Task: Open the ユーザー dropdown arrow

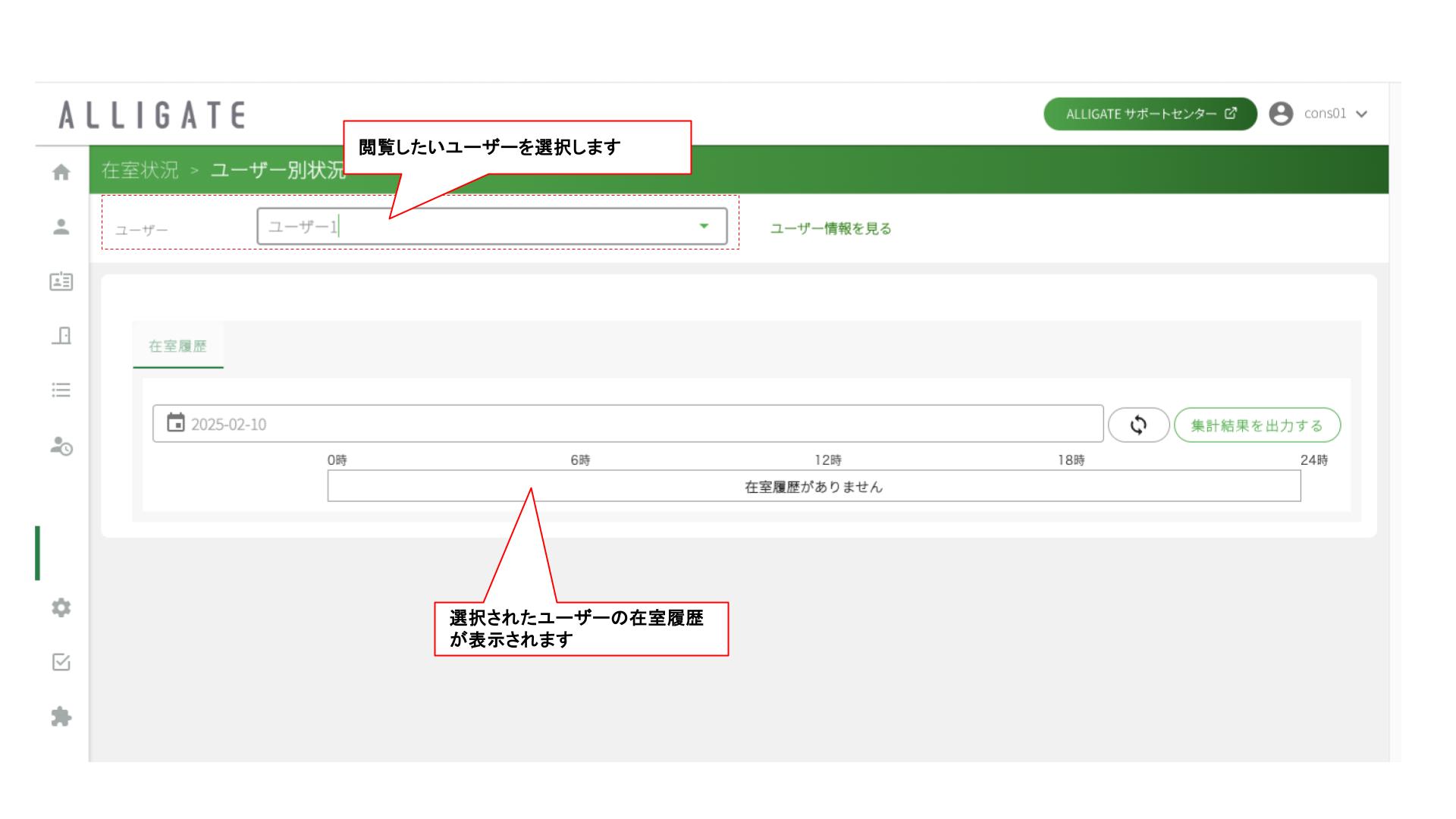Action: click(x=704, y=226)
